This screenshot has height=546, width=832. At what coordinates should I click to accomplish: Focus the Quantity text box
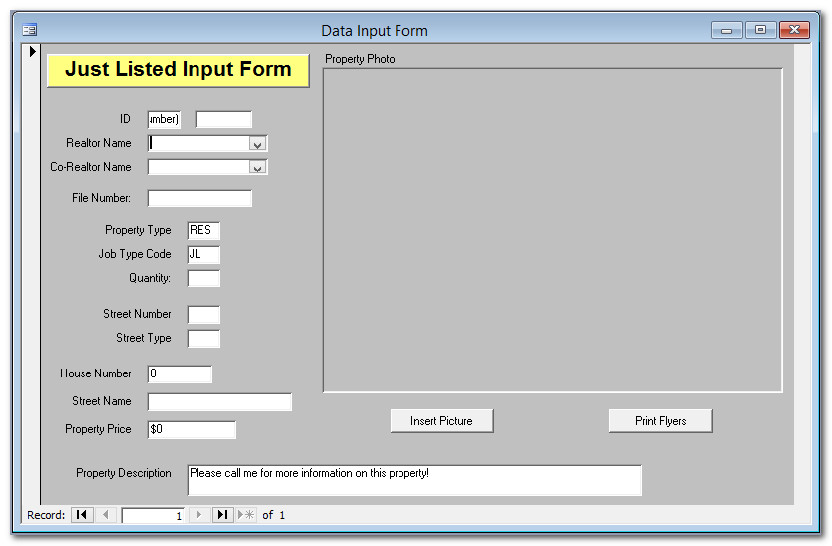click(203, 279)
